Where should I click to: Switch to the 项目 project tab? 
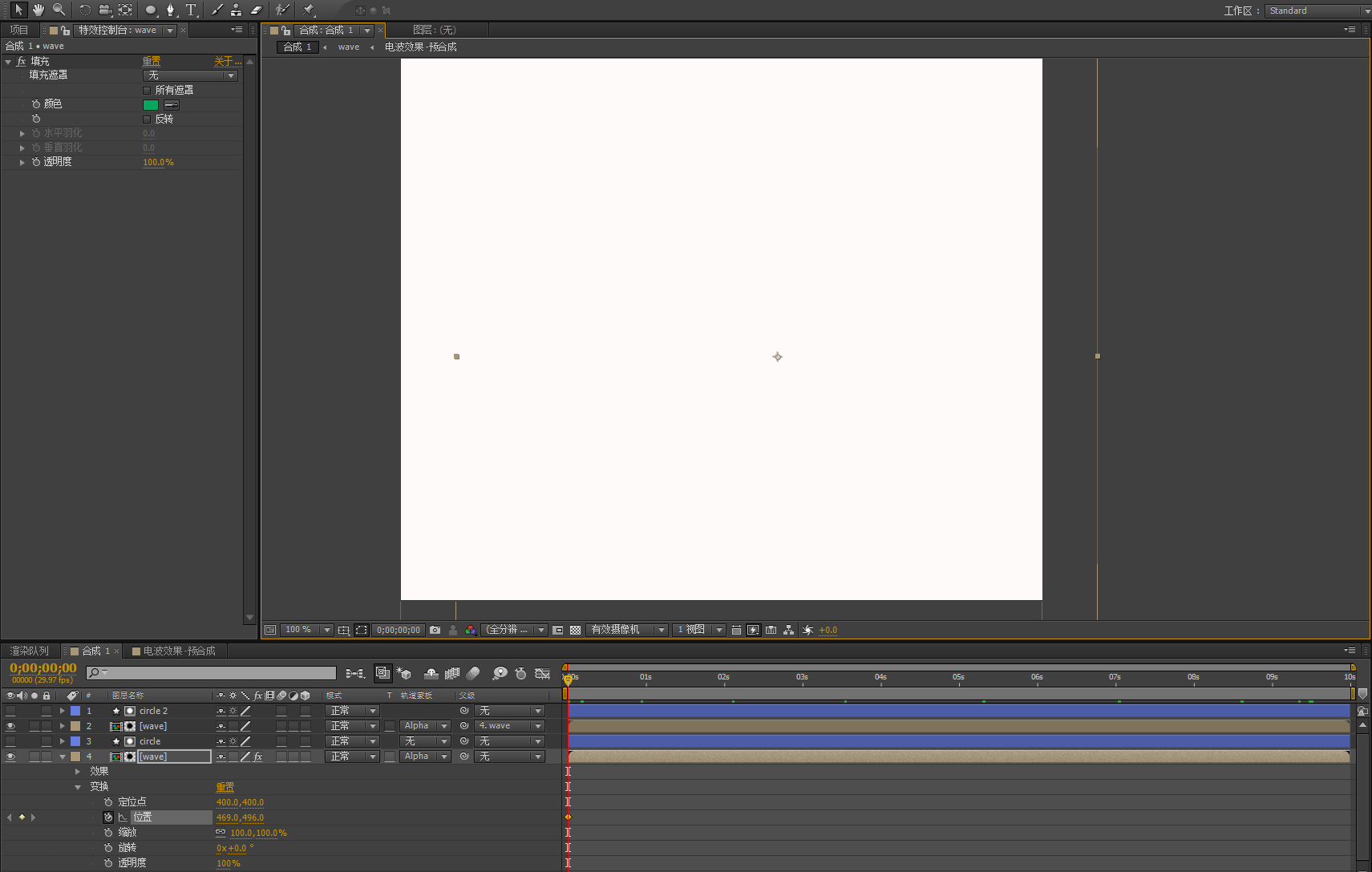[x=19, y=30]
